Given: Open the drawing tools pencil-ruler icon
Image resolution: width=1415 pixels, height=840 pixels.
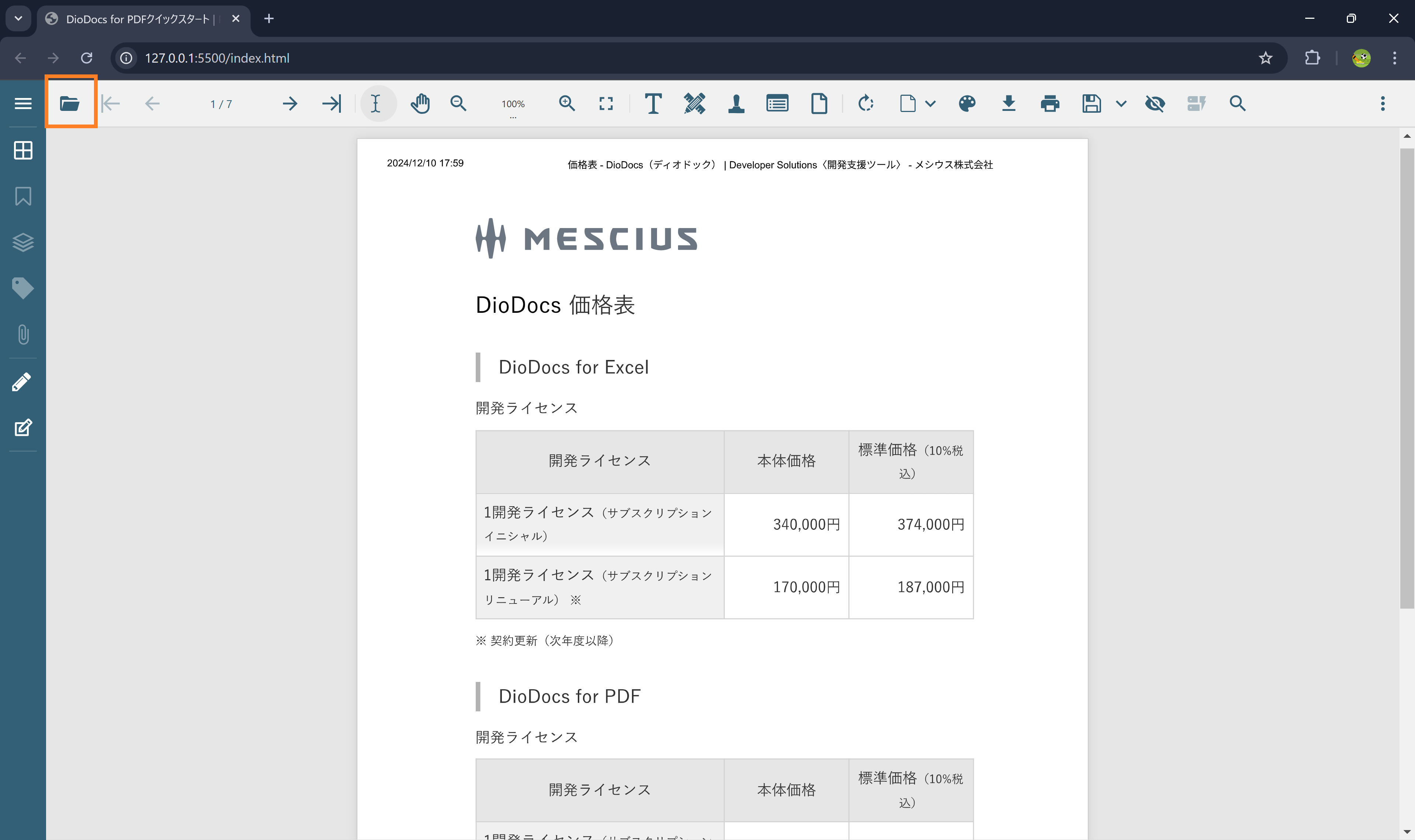Looking at the screenshot, I should pyautogui.click(x=695, y=104).
